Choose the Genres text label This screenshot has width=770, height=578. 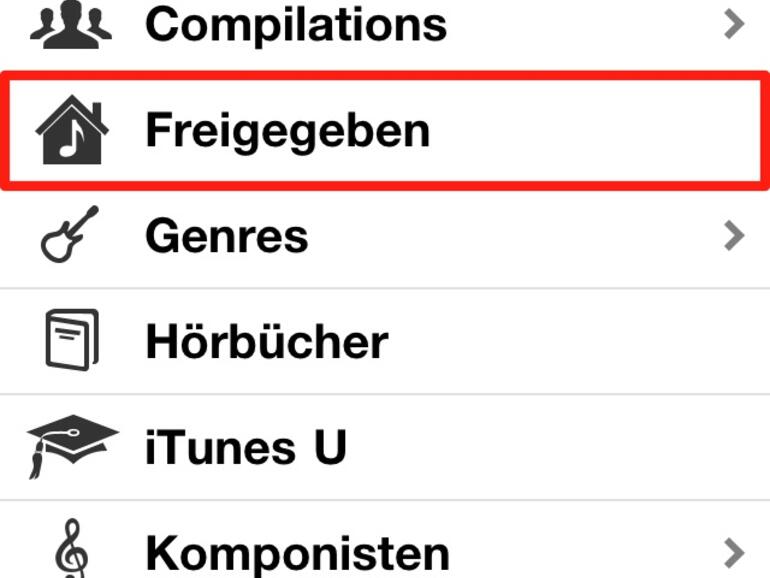point(227,236)
